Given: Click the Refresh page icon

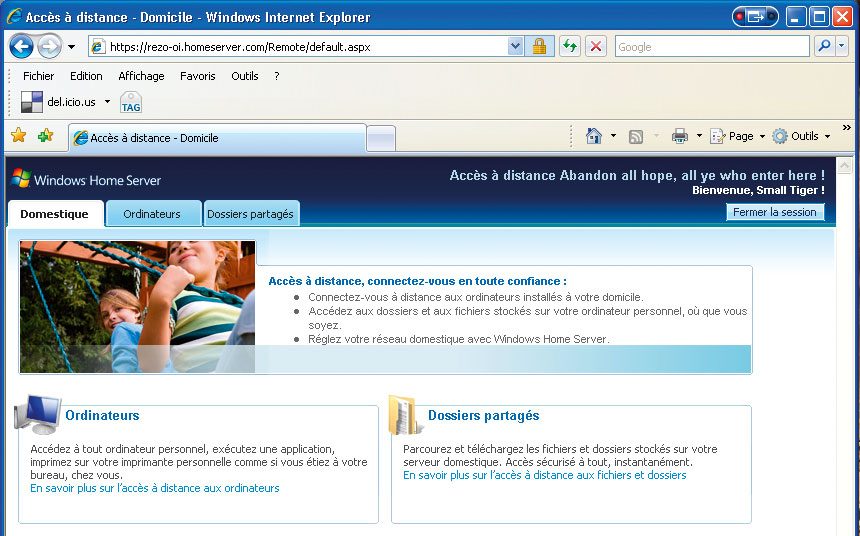Looking at the screenshot, I should (x=569, y=46).
